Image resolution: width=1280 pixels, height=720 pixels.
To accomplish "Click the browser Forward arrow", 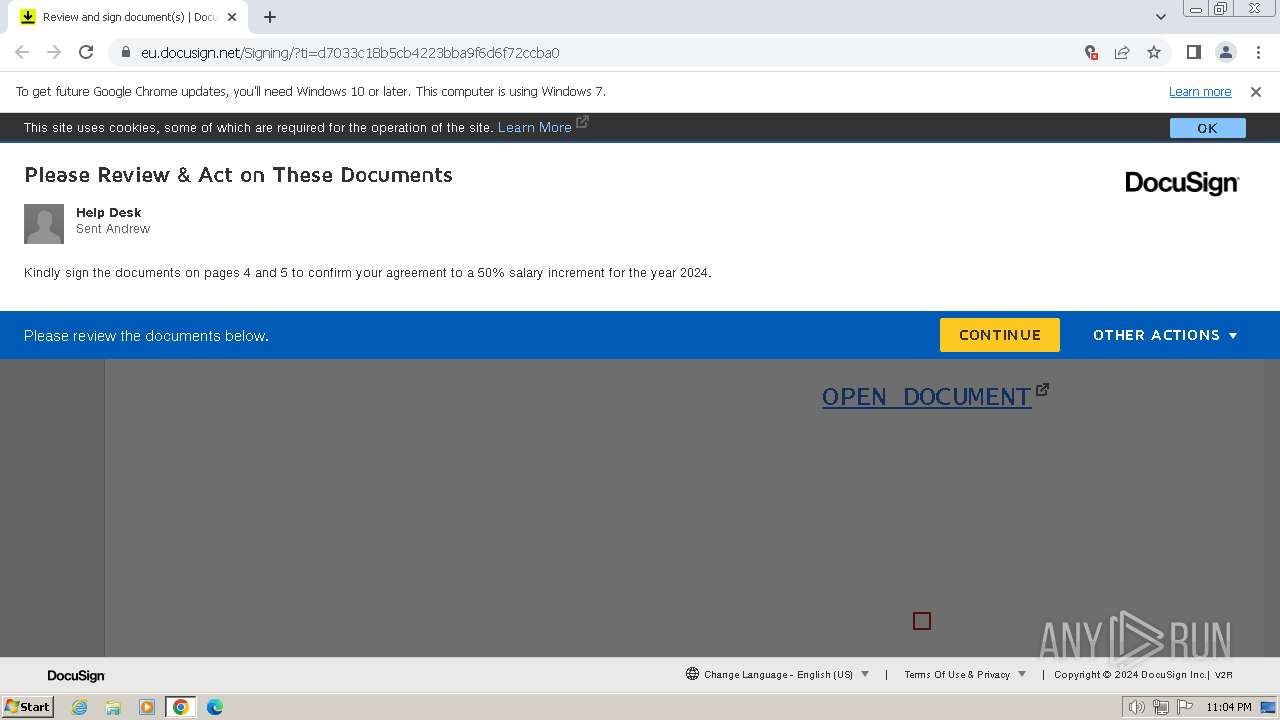I will pyautogui.click(x=54, y=52).
